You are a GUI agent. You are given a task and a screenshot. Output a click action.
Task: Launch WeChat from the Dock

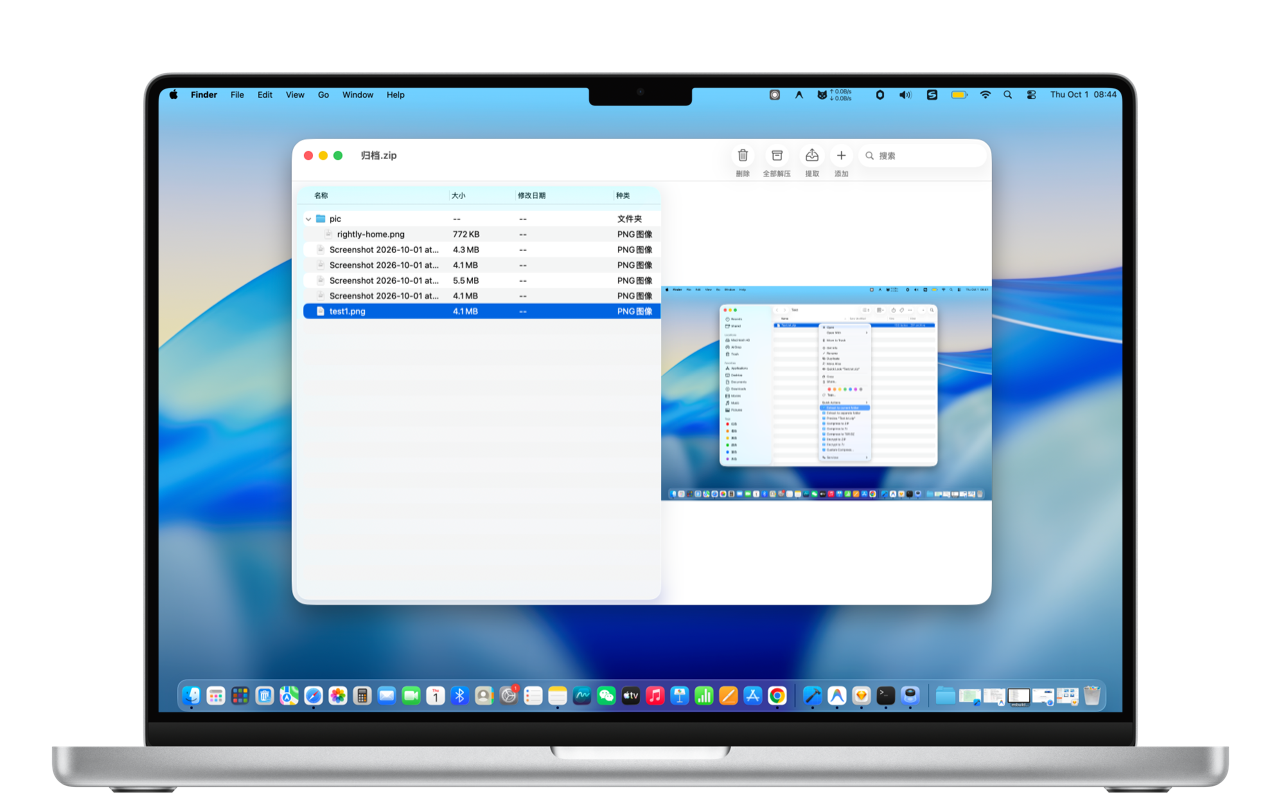click(606, 696)
